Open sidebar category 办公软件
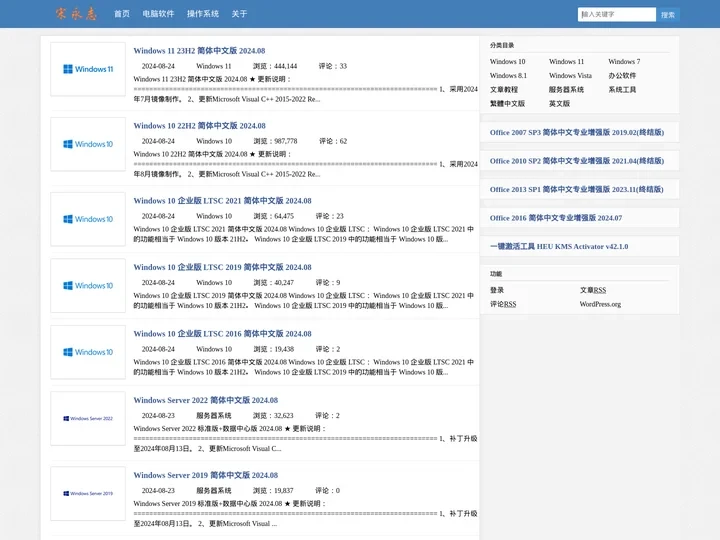The image size is (720, 540). [622, 75]
